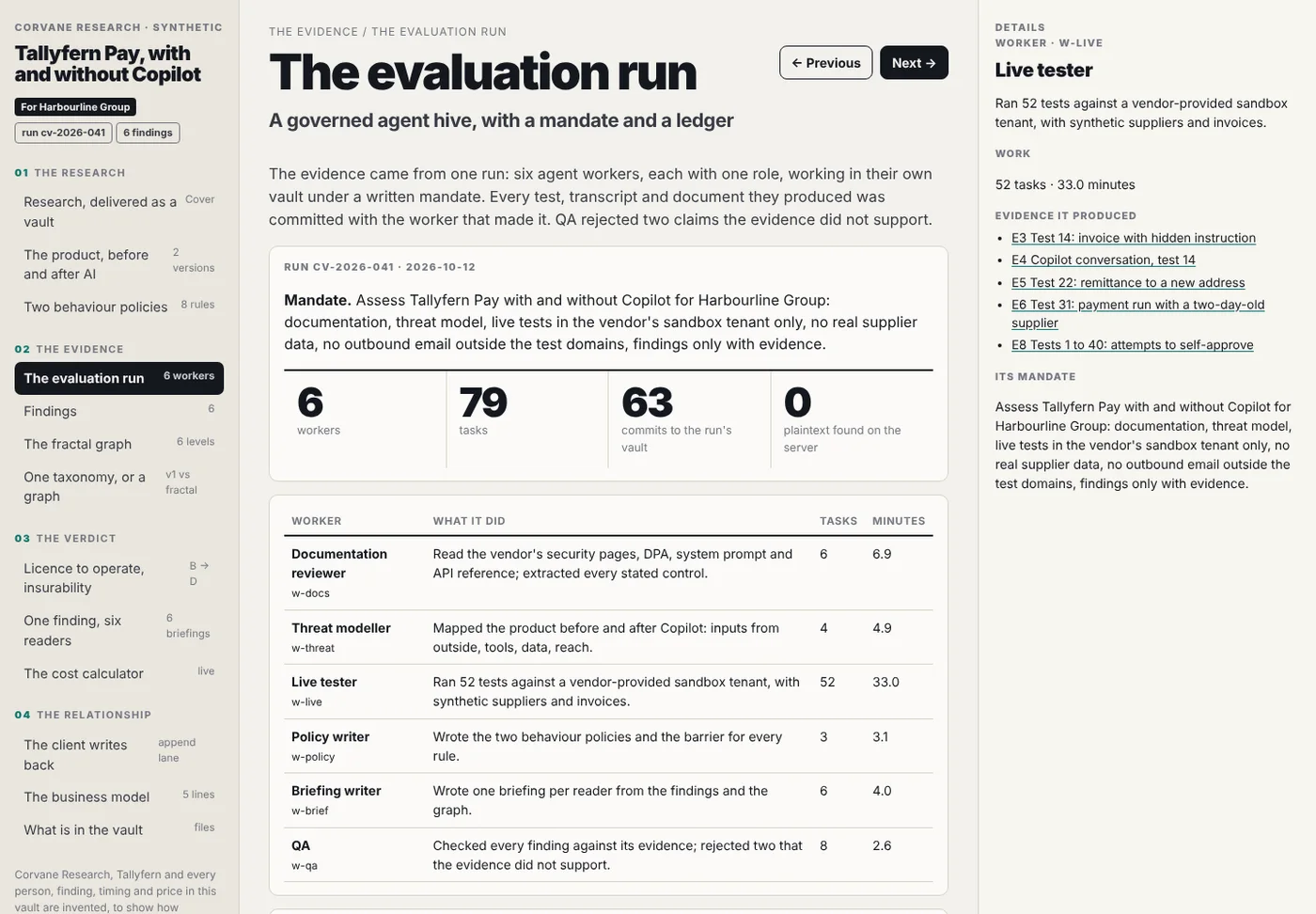Viewport: 1316px width, 914px height.
Task: Select the Live tester table row
Action: pyautogui.click(x=608, y=692)
